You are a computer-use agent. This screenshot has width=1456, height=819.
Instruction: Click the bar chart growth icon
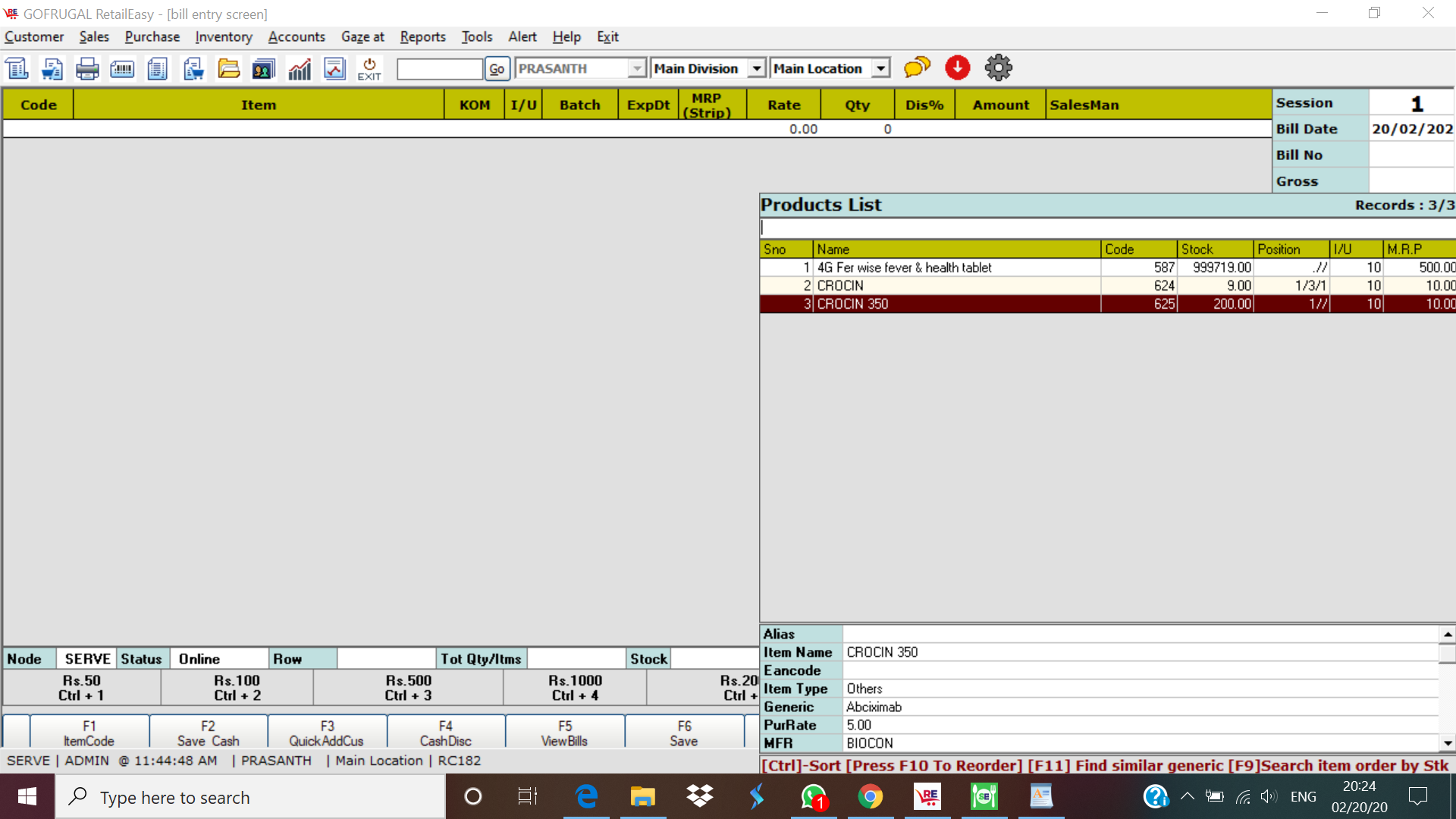tap(300, 69)
